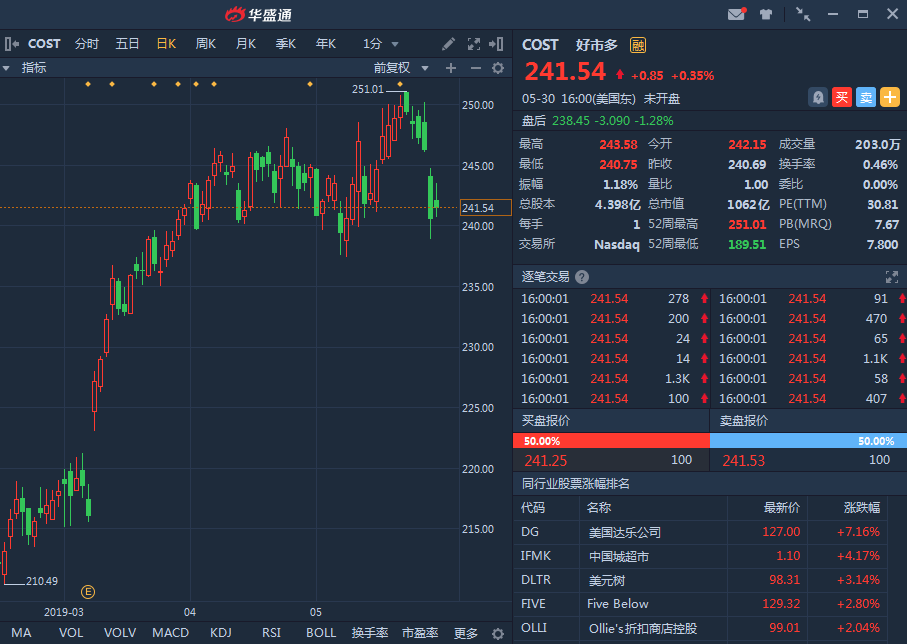Viewport: 907px width, 644px height.
Task: Click the blue sell-side 50.00% bar
Action: coord(809,441)
